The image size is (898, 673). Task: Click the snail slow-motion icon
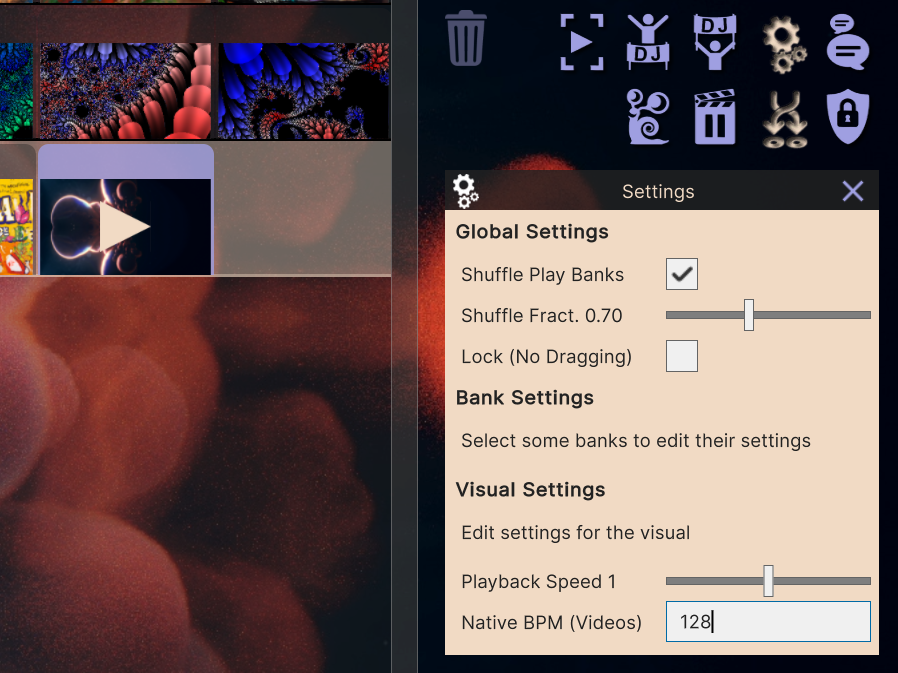[x=648, y=116]
